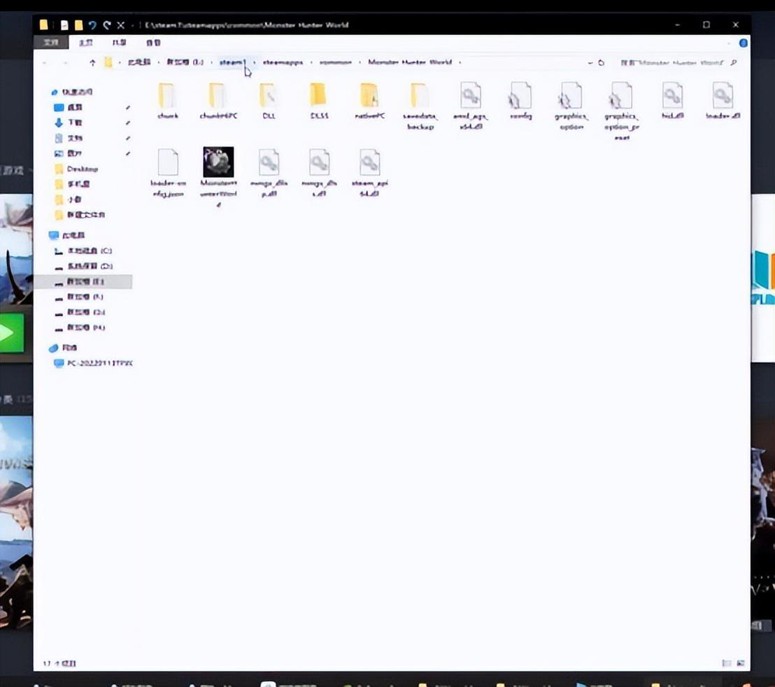Open the File tab in the ribbon

tap(50, 43)
